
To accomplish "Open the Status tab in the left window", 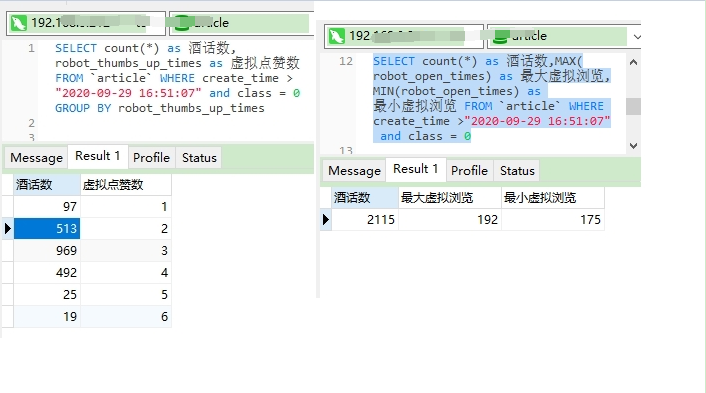I will [199, 158].
